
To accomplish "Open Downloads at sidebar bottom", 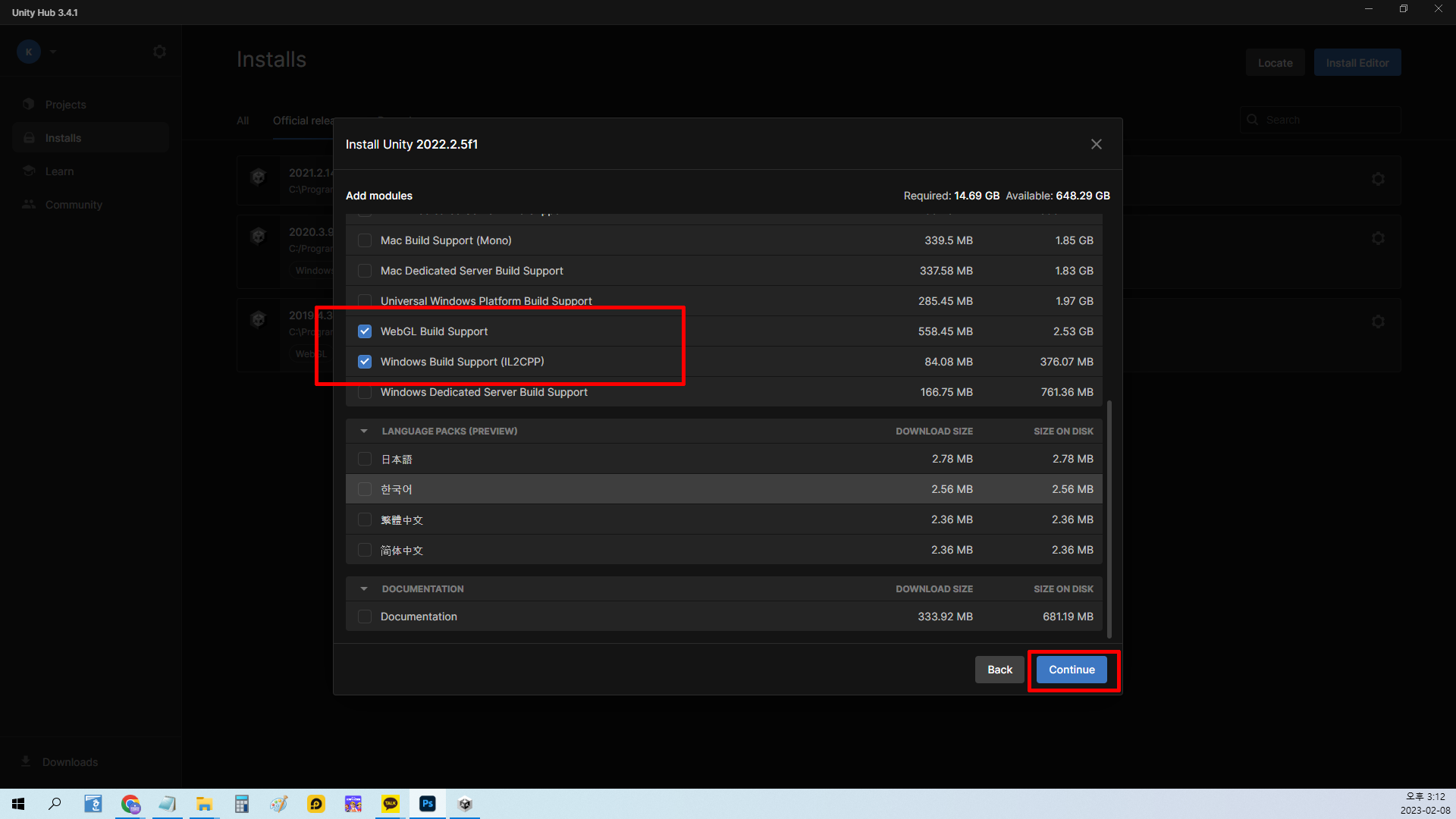I will pos(70,762).
